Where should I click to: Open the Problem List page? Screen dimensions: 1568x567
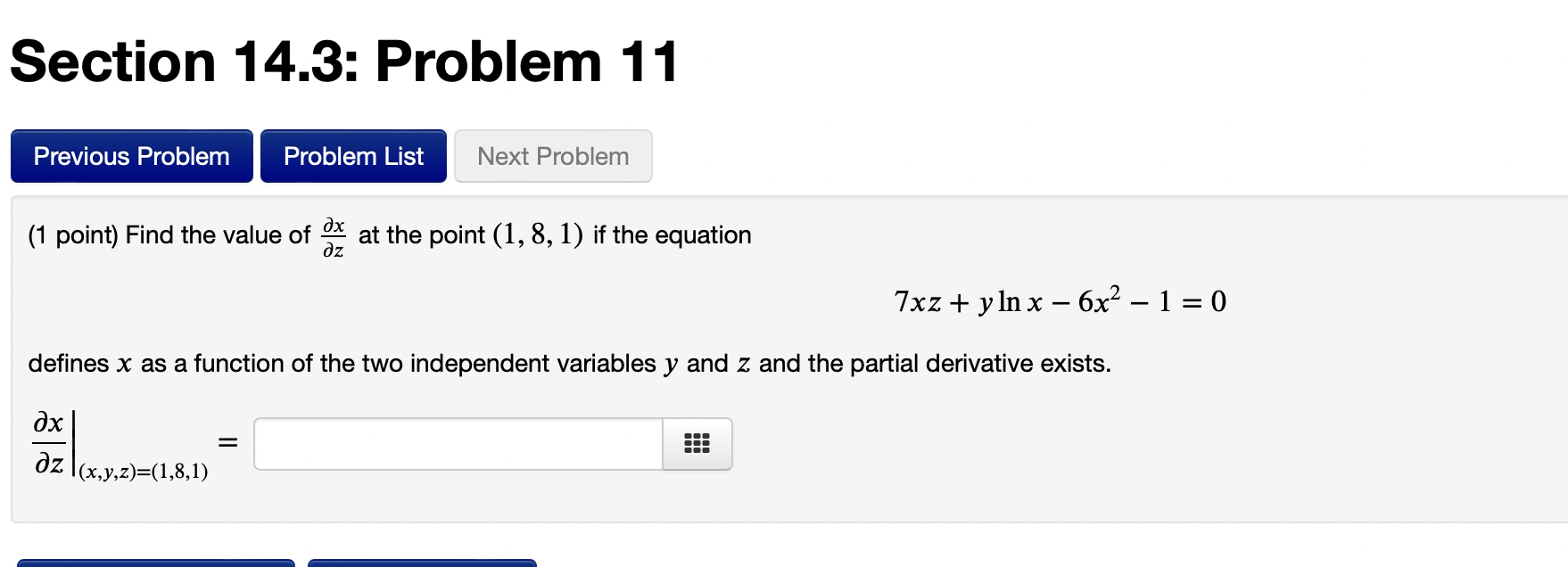(353, 156)
